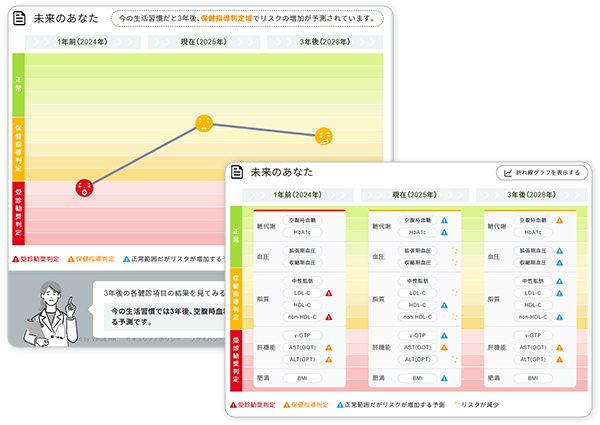Image resolution: width=600 pixels, height=425 pixels.
Task: Click the sad face marker at 2028
Action: [324, 135]
